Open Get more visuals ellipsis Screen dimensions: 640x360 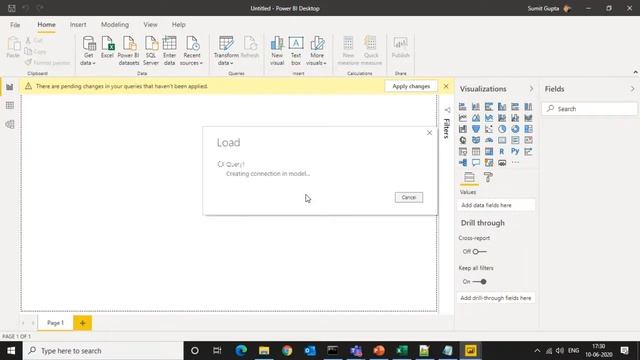coord(515,162)
